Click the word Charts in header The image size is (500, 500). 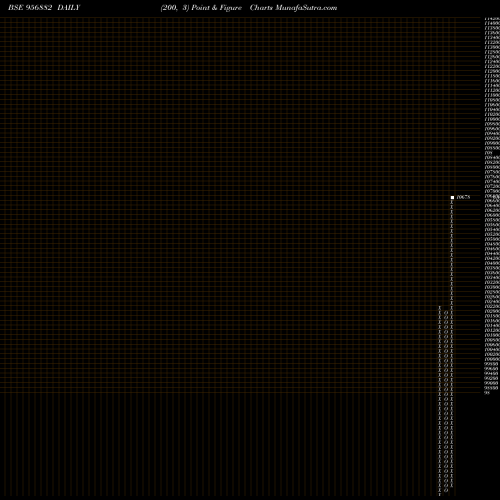[261, 8]
